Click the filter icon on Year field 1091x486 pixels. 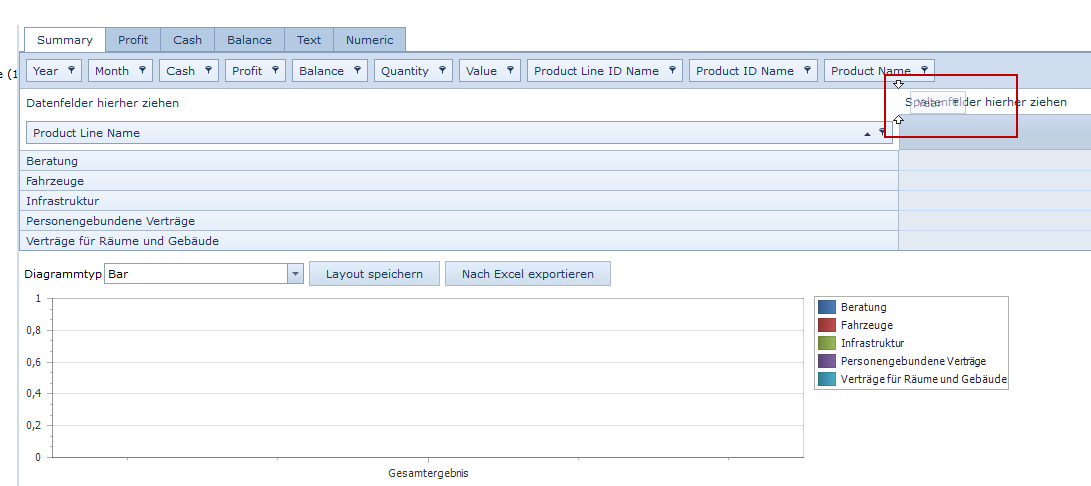click(71, 70)
